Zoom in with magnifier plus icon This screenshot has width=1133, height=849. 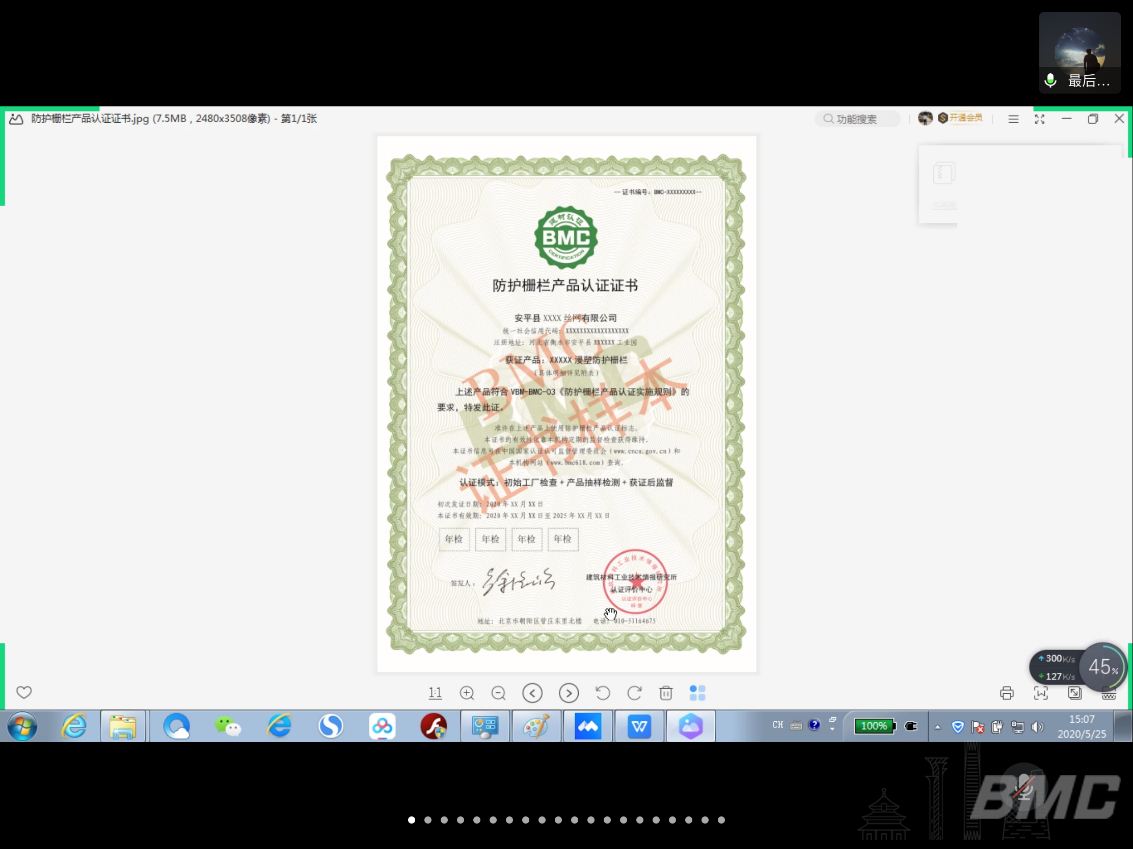point(467,693)
